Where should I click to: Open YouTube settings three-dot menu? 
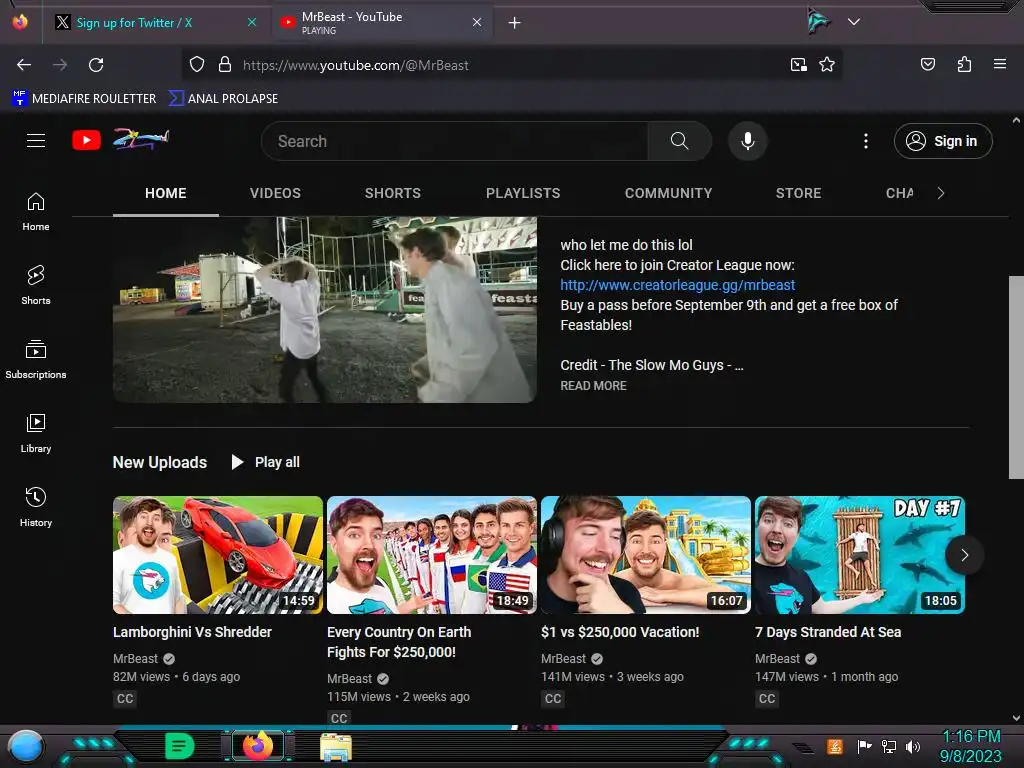(x=866, y=141)
